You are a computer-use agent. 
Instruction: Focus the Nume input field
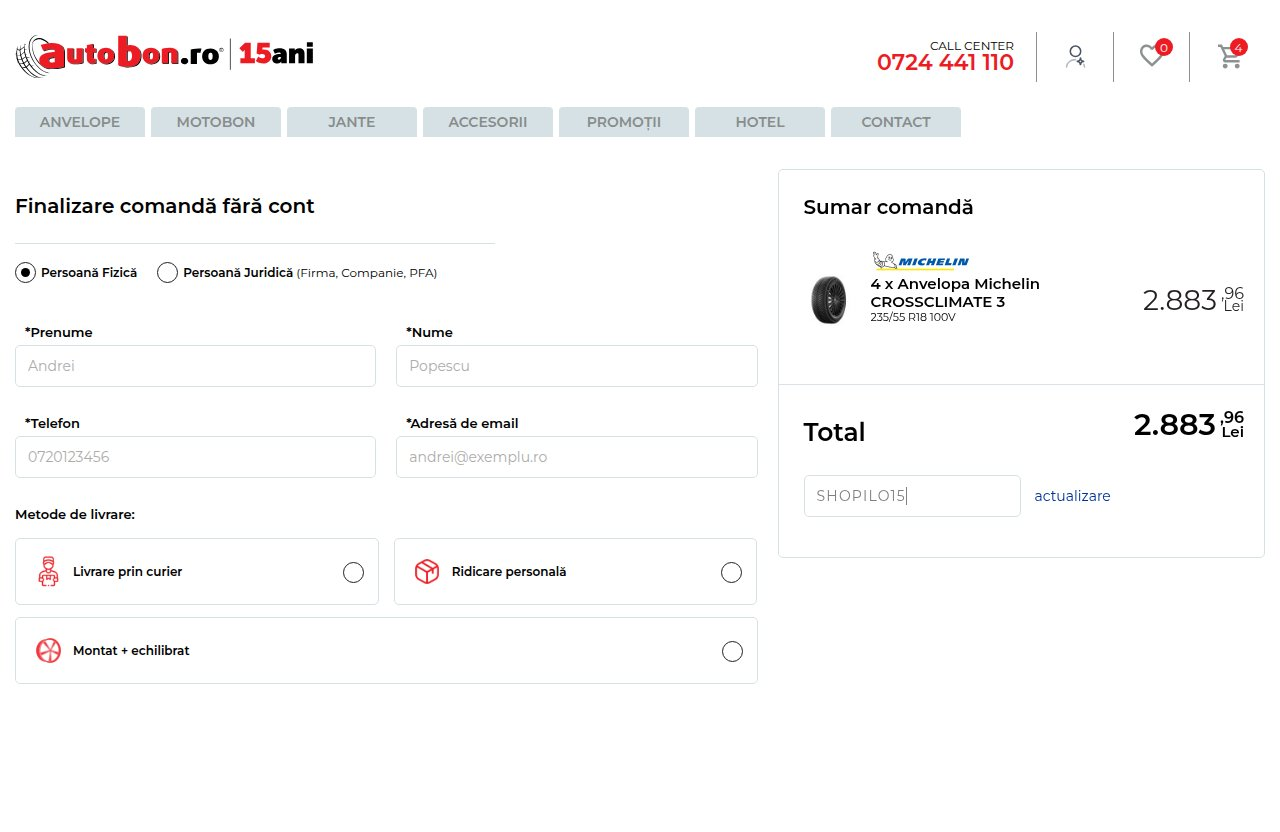(577, 366)
